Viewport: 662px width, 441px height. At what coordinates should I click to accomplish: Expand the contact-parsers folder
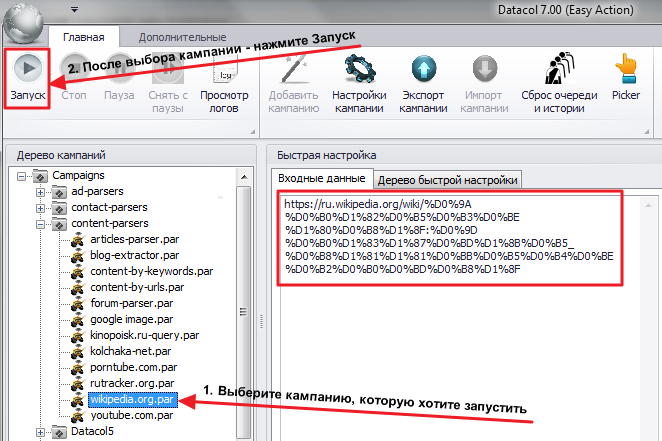point(40,208)
